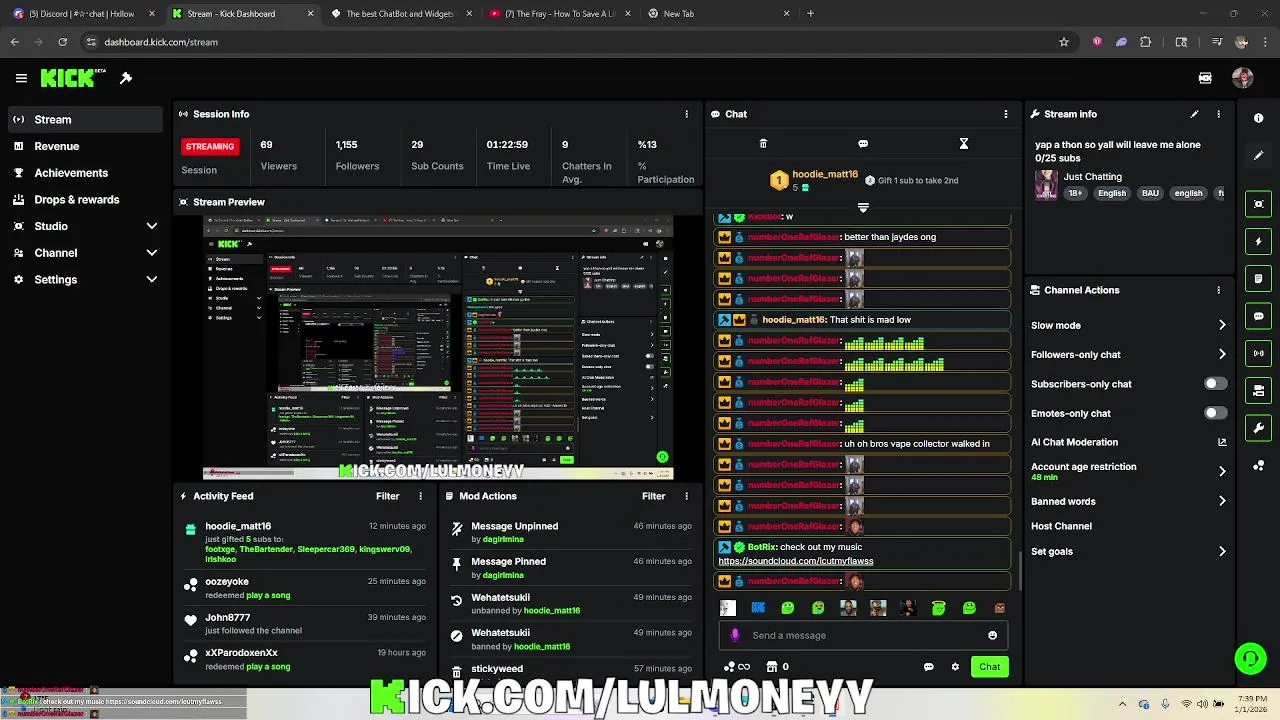Click the lightning bolt icon in right sidebar

click(1259, 241)
